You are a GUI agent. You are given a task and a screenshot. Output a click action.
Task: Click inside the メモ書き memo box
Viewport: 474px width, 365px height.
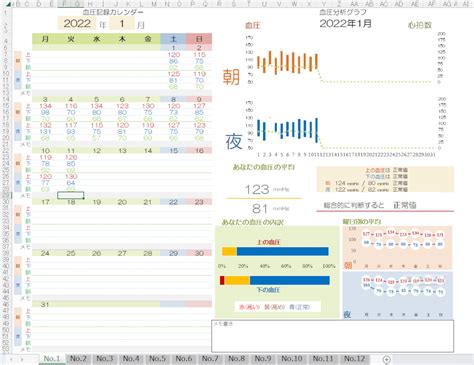coord(332,336)
